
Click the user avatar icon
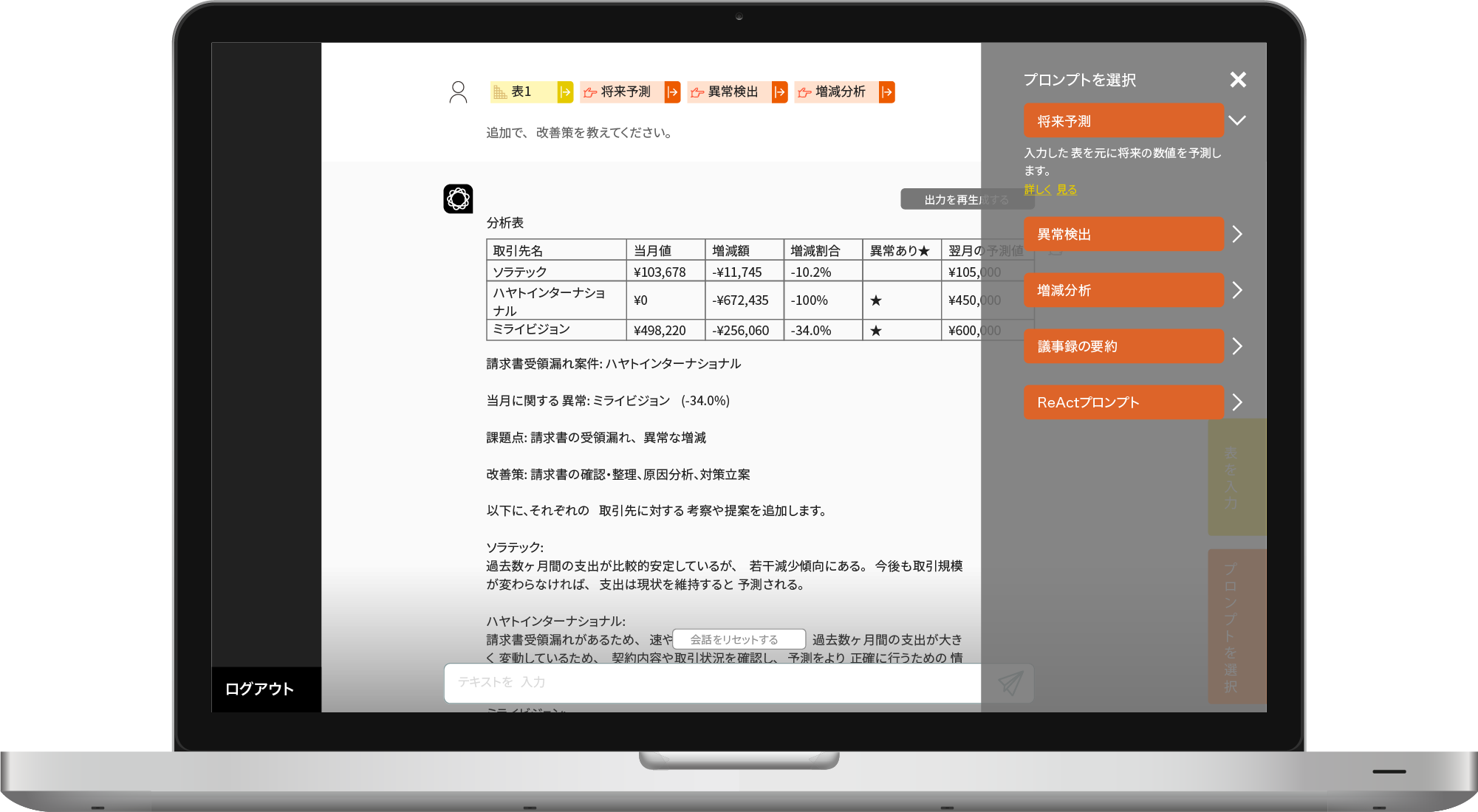coord(458,92)
